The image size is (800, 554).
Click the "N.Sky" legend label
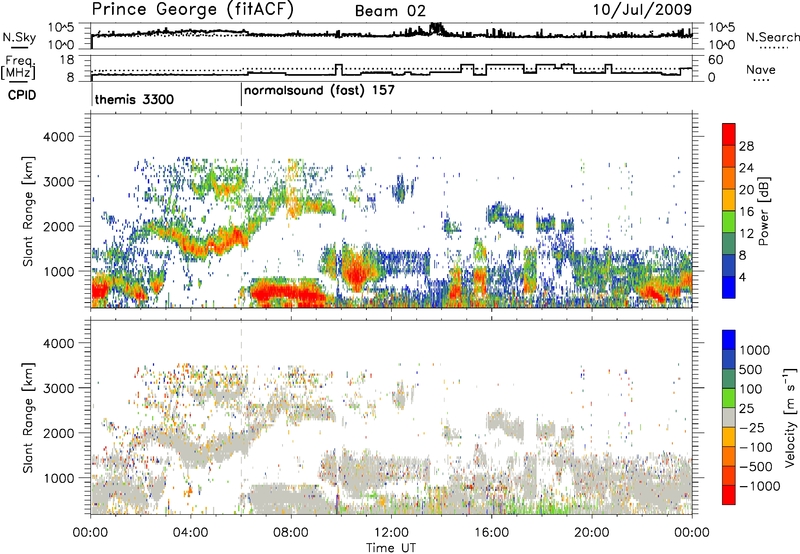click(19, 37)
